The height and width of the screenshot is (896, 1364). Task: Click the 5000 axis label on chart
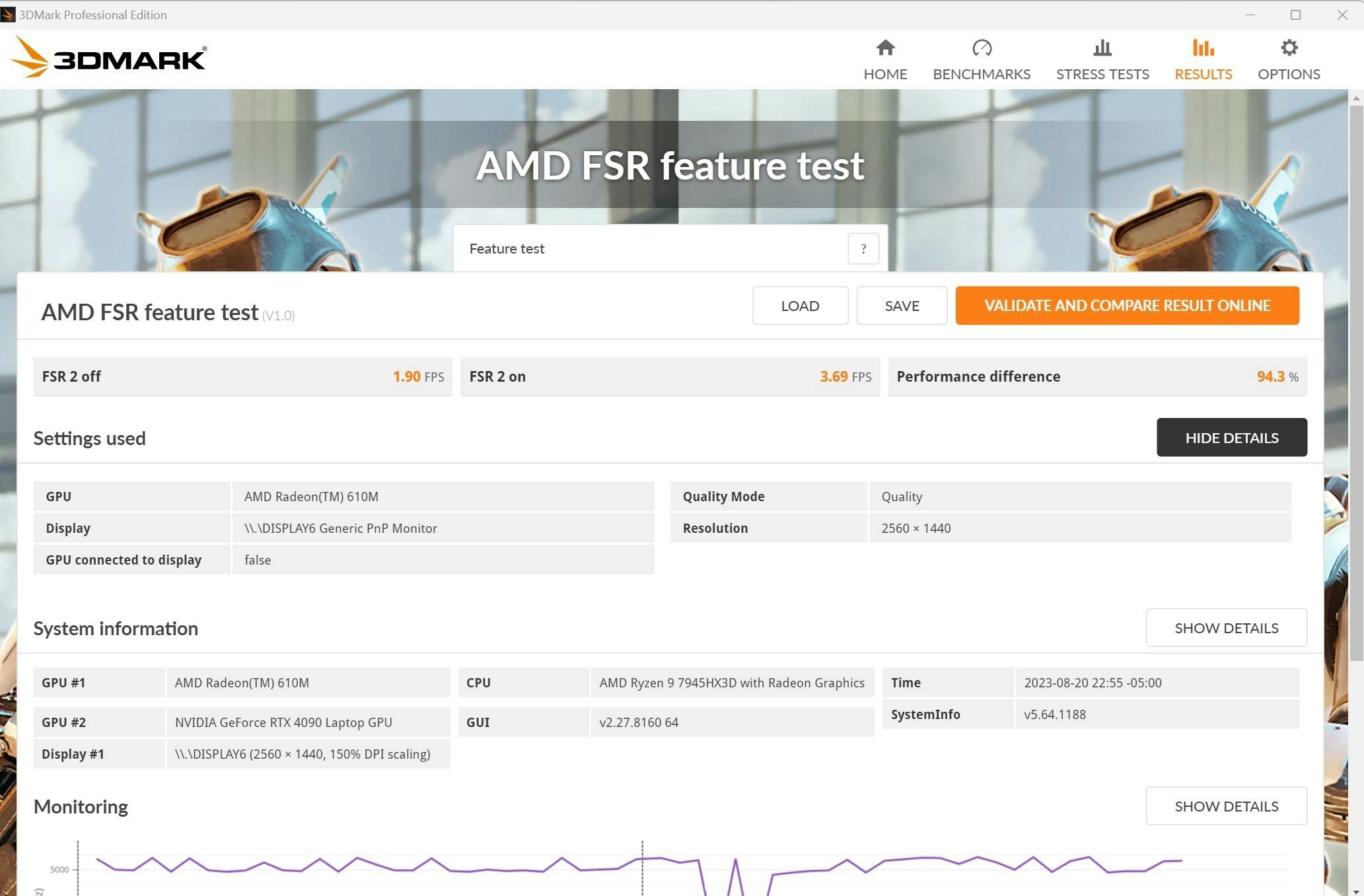click(x=59, y=870)
